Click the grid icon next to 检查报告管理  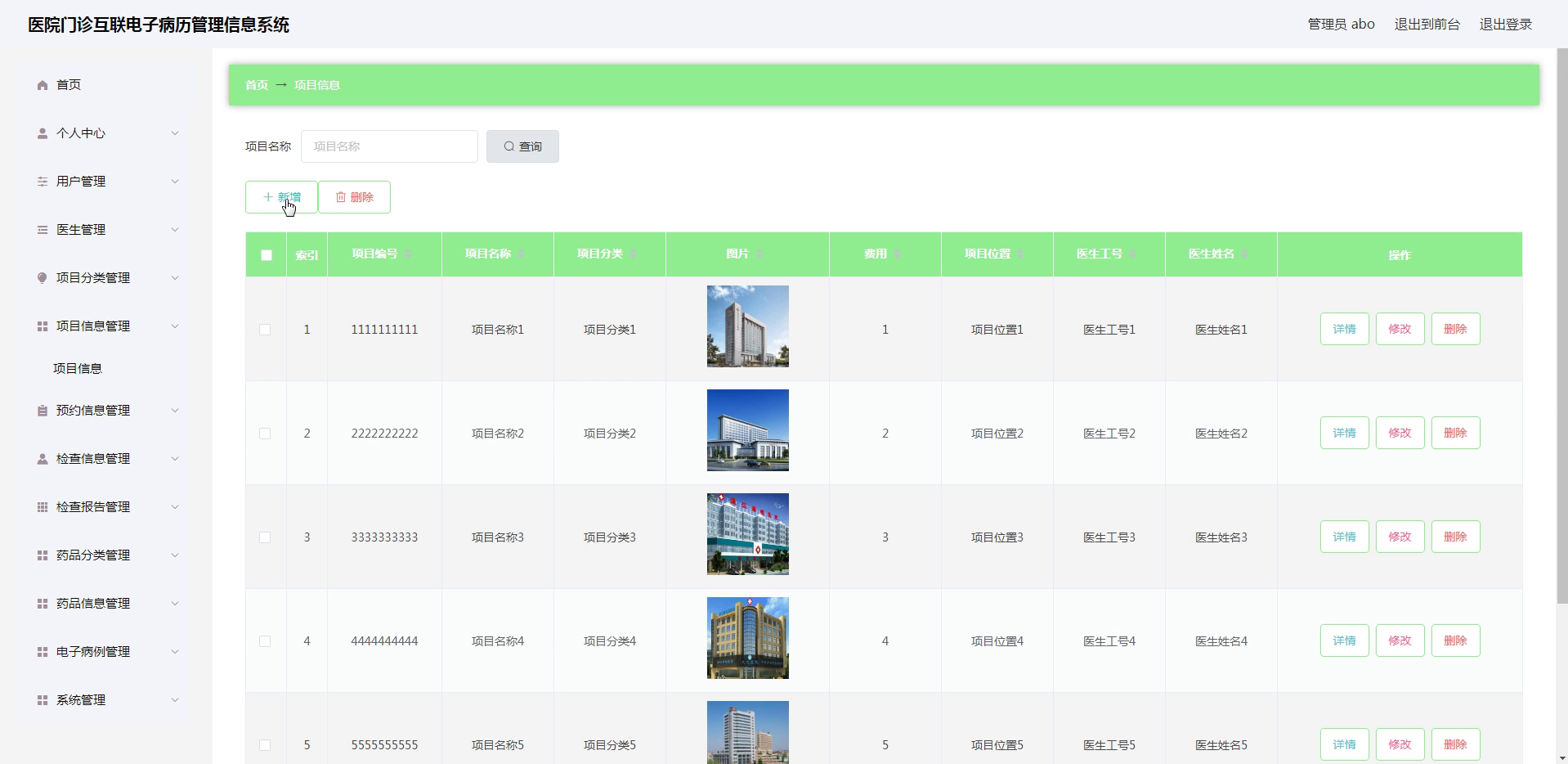[x=43, y=507]
